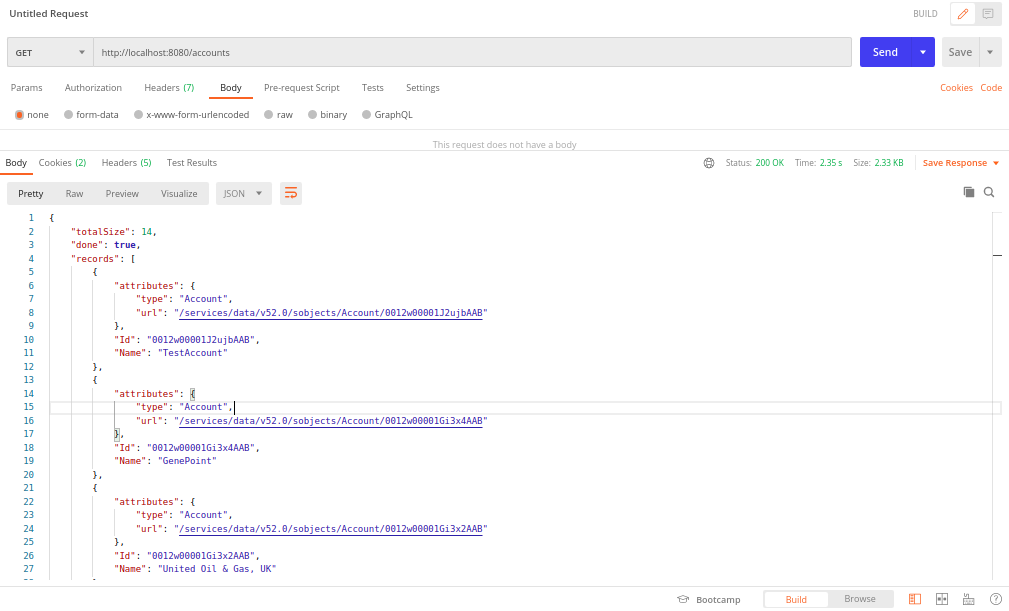Switch to Browse mode in bottom bar

[860, 599]
